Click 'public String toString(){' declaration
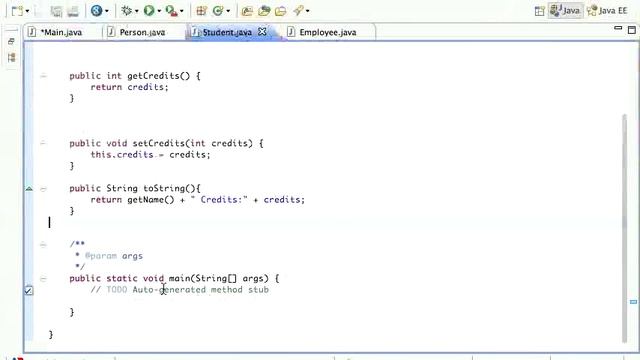The width and height of the screenshot is (640, 360). click(135, 188)
